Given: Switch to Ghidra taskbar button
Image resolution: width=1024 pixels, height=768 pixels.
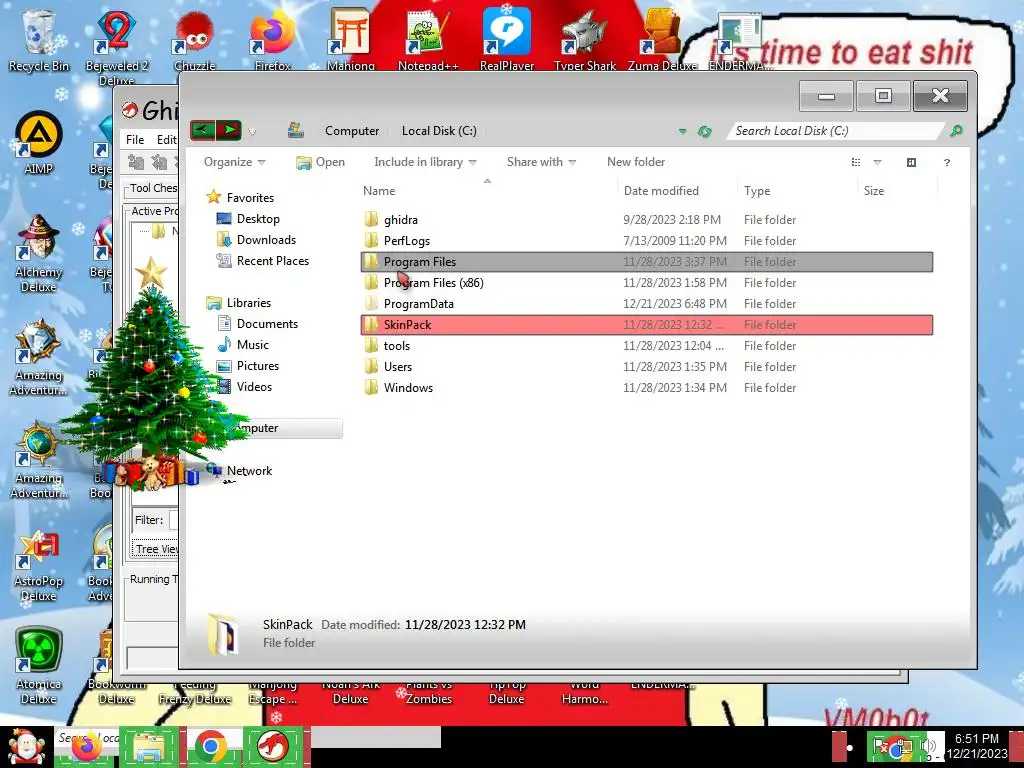Looking at the screenshot, I should tap(273, 747).
